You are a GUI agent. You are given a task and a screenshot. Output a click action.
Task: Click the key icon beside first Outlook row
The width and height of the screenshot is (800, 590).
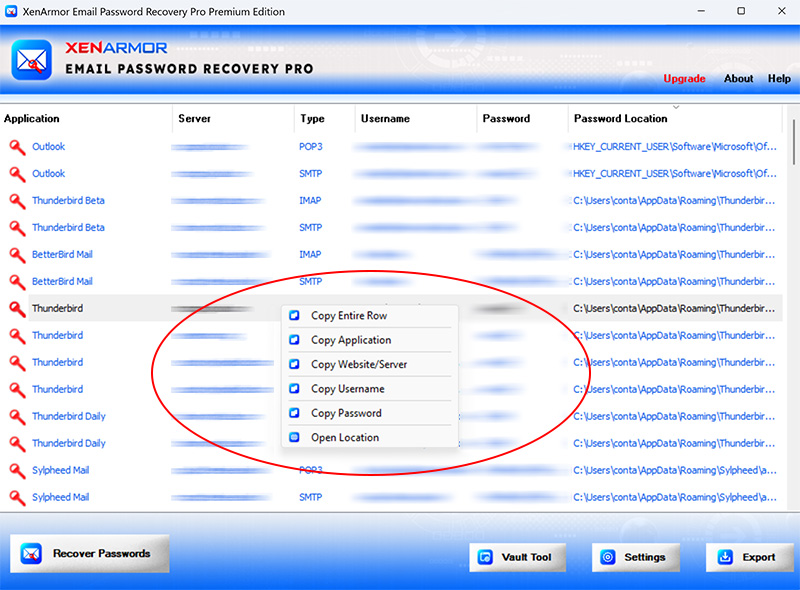(x=17, y=147)
